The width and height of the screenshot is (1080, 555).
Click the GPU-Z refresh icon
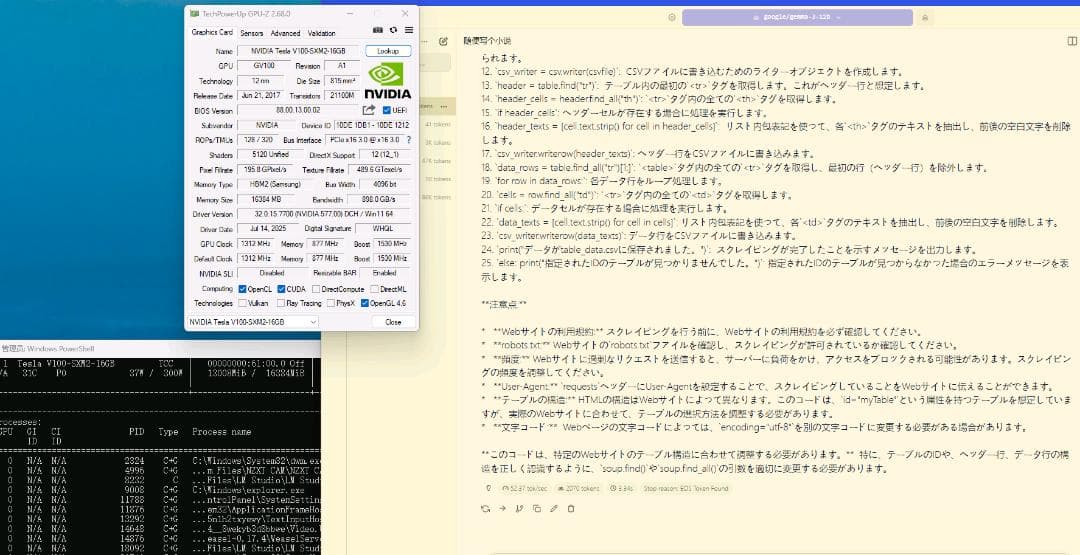(x=393, y=30)
